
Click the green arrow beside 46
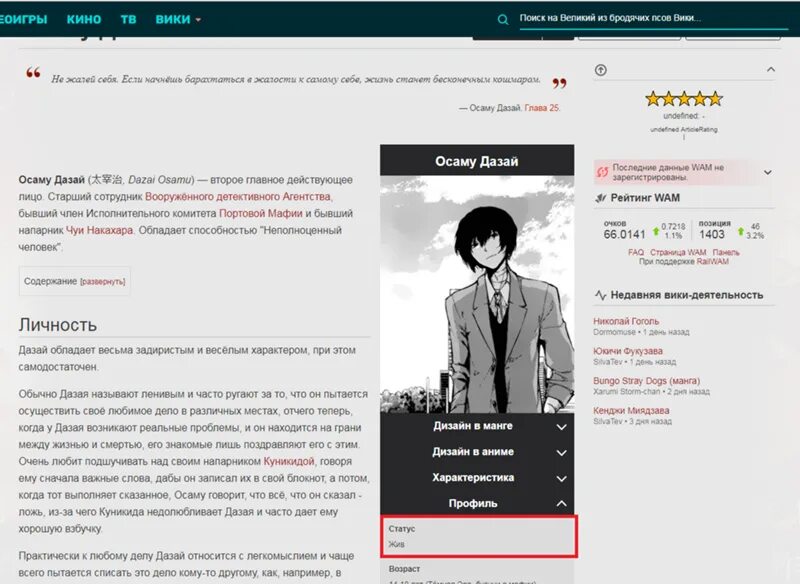tap(740, 232)
